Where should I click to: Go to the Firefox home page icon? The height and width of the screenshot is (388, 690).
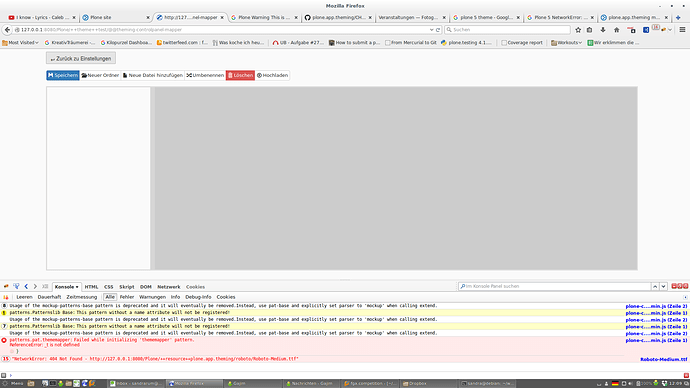coord(617,29)
